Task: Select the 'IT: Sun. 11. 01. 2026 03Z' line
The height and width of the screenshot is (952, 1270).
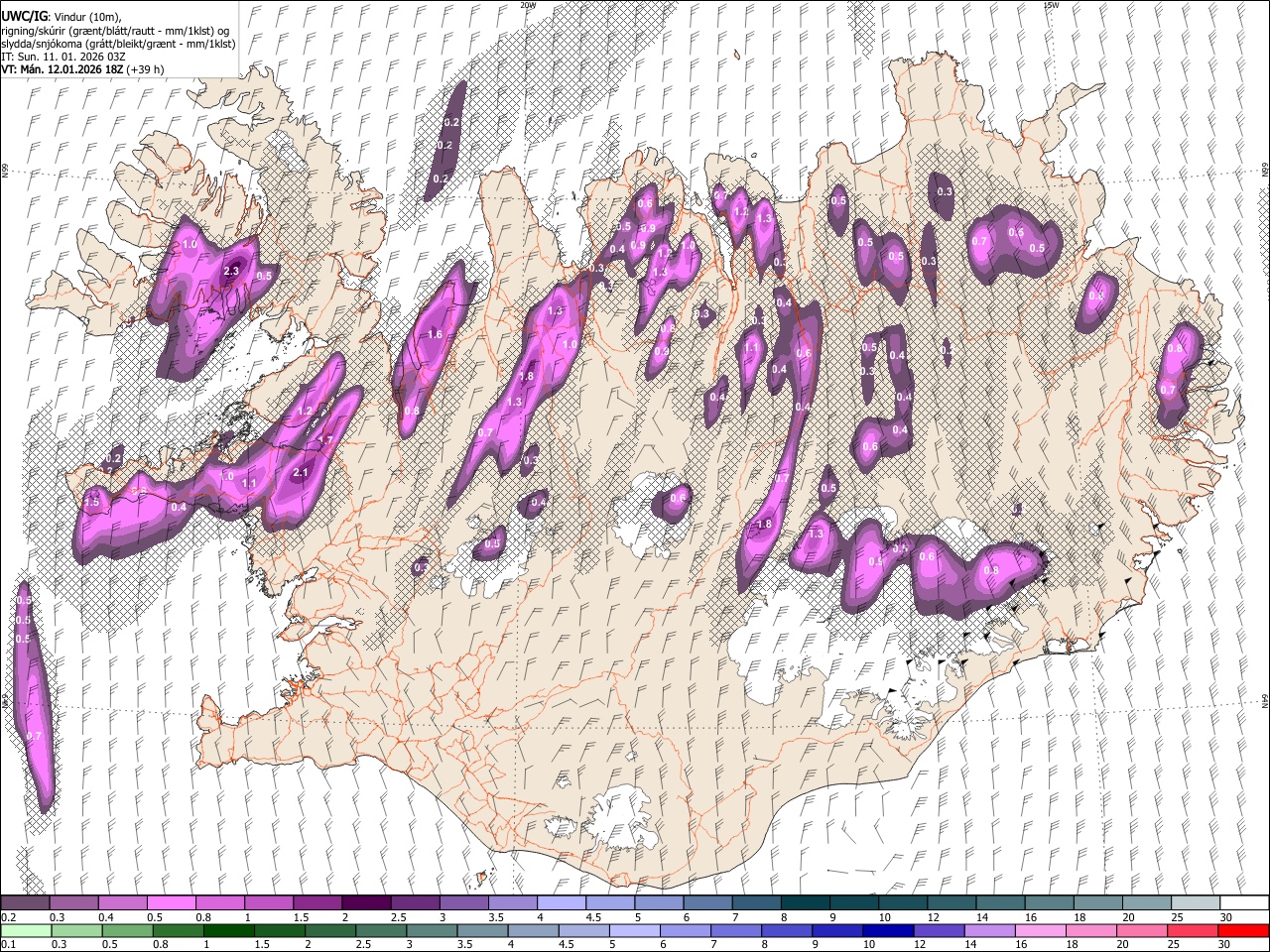Action: (63, 57)
